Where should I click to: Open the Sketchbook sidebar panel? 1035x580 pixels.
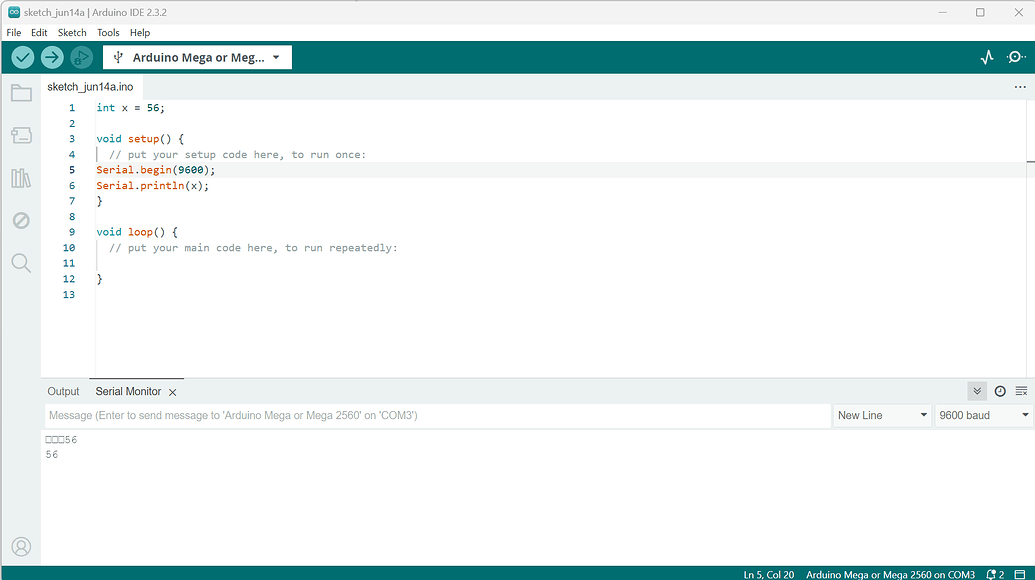pos(21,92)
